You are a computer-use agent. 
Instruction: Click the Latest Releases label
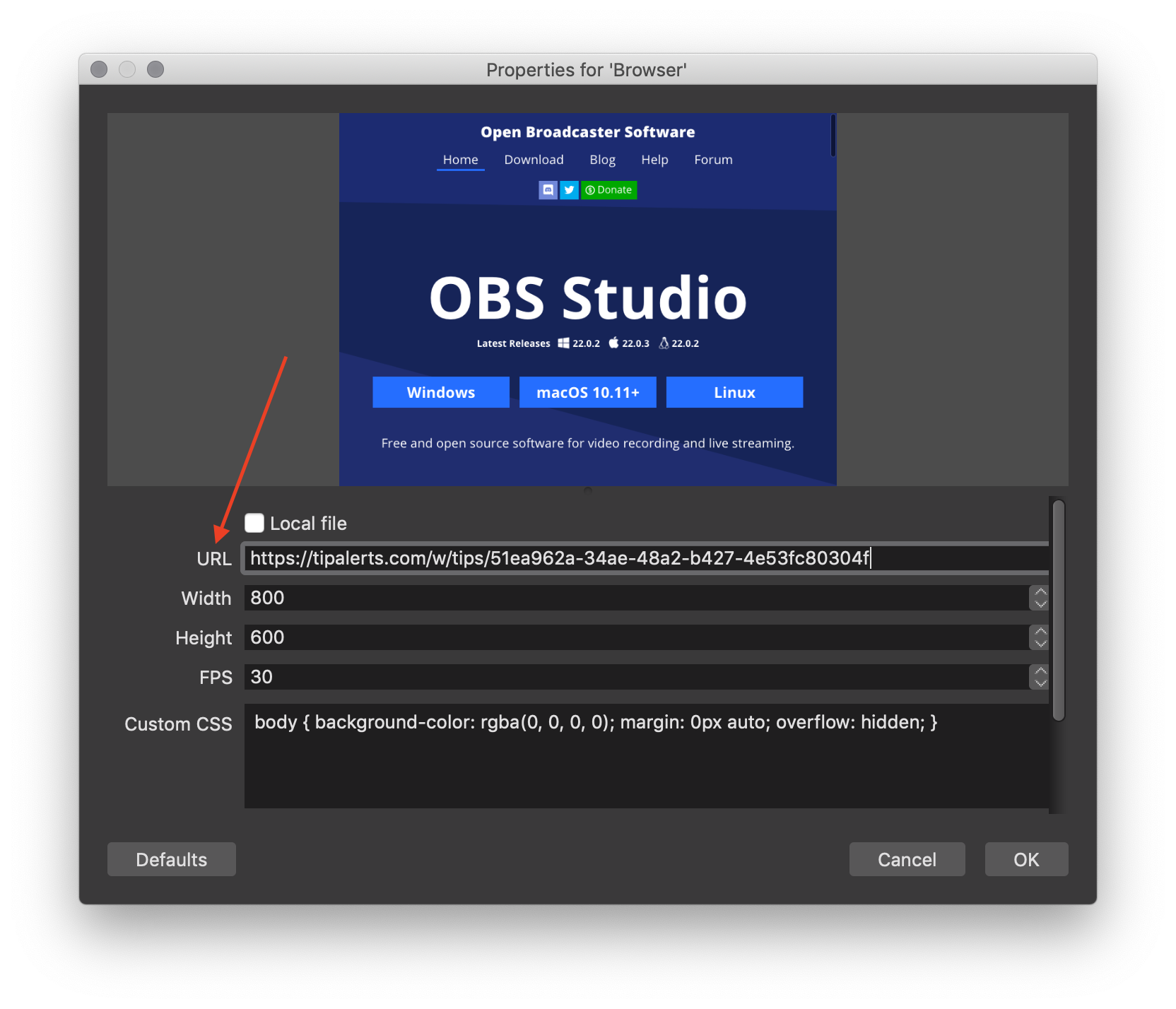pyautogui.click(x=513, y=343)
